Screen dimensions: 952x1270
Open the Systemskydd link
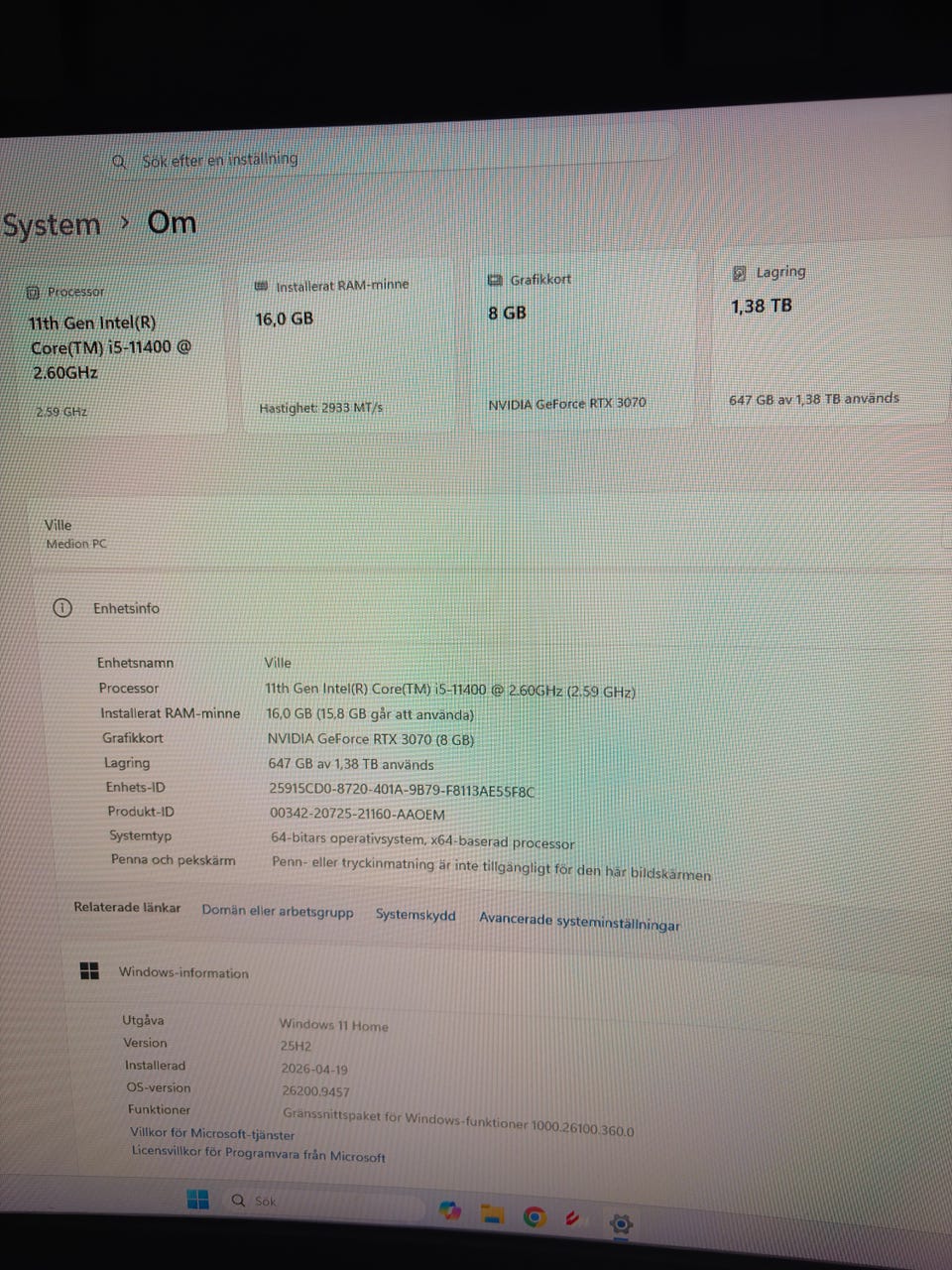pyautogui.click(x=416, y=915)
